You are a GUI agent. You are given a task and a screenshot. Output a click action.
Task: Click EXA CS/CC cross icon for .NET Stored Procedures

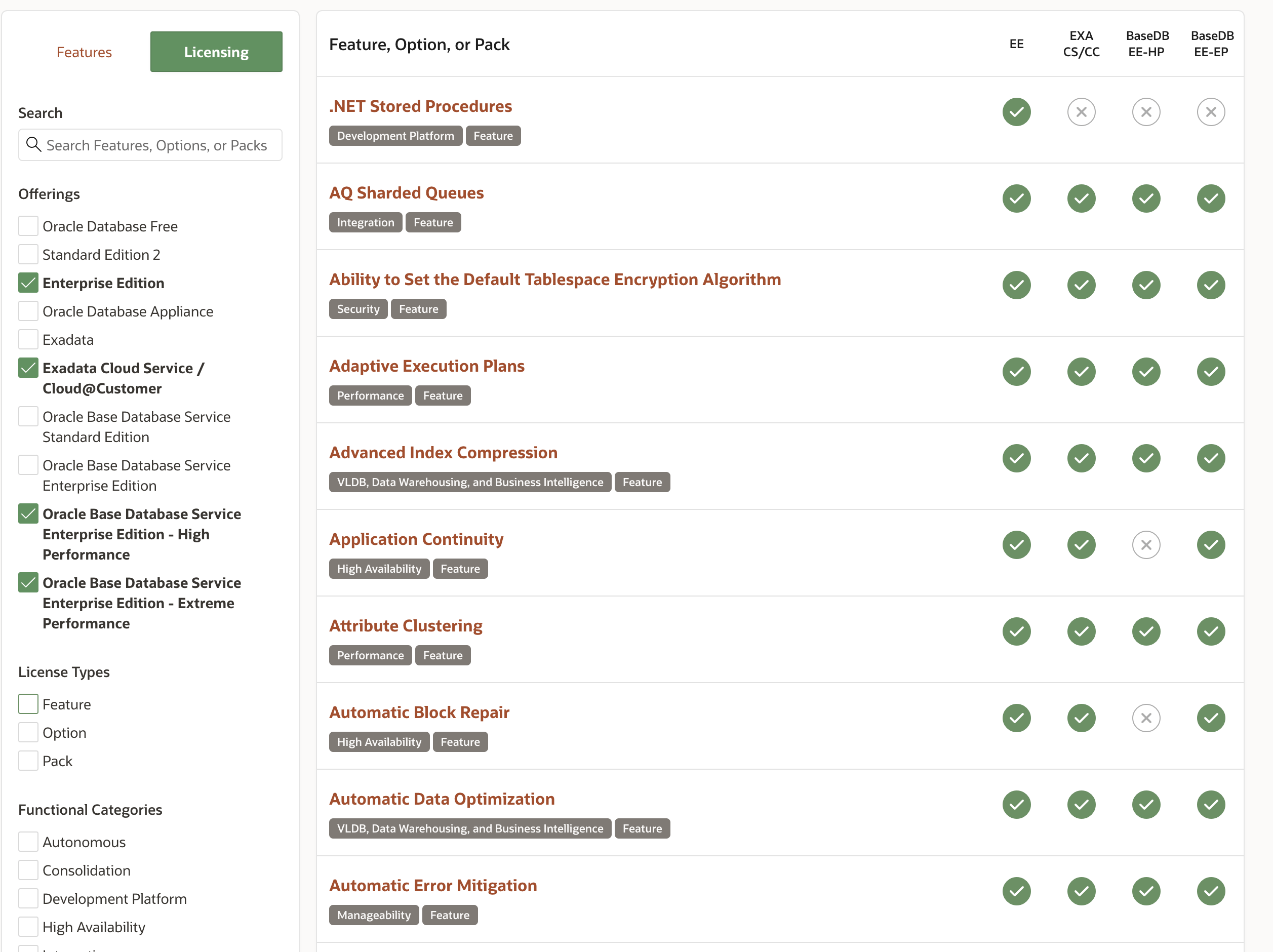click(x=1081, y=112)
